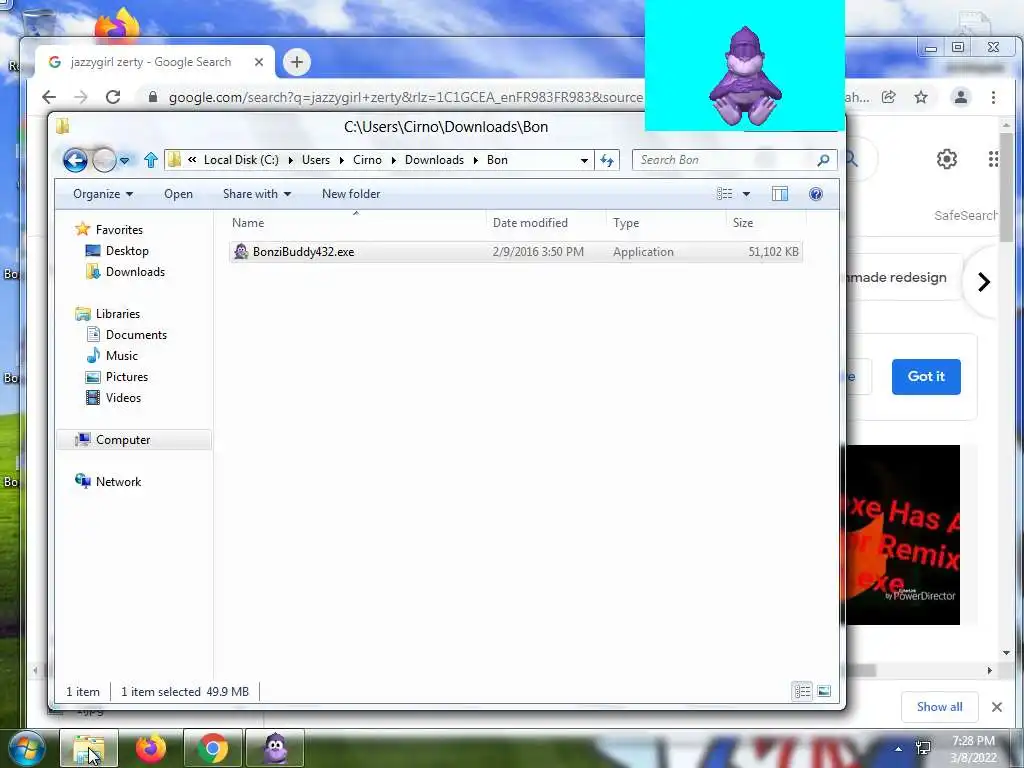Change your view icon in toolbar
Screen dimensions: 1024x768
724,194
